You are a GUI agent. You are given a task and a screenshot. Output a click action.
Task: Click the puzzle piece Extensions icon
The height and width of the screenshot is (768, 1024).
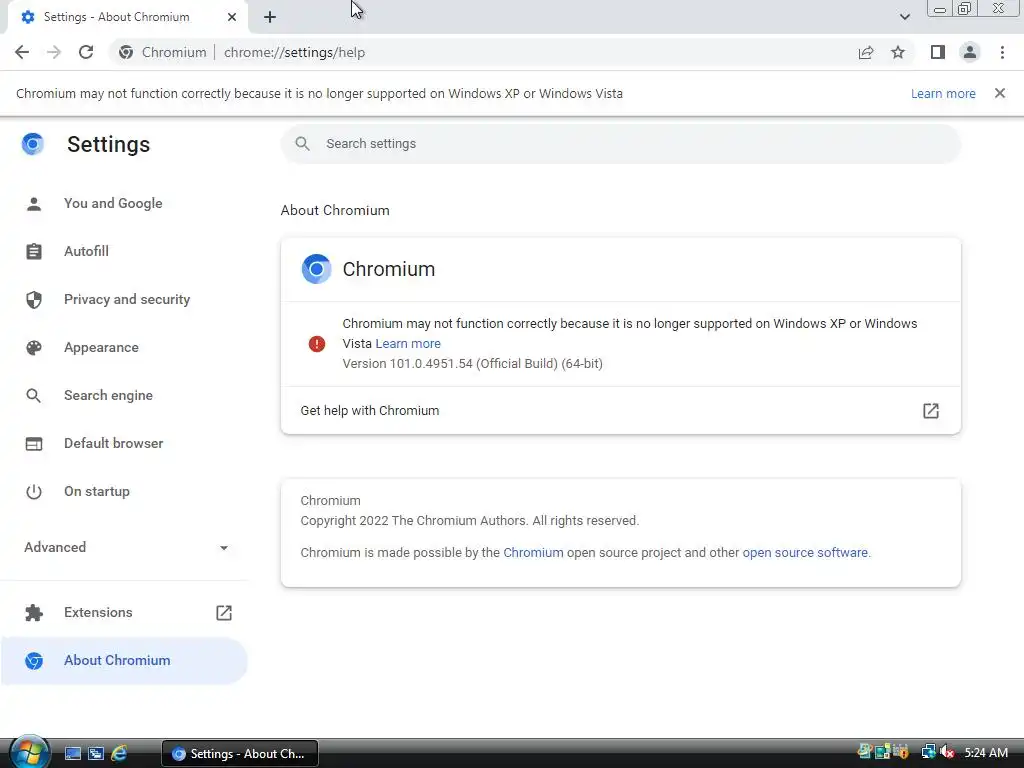[34, 613]
